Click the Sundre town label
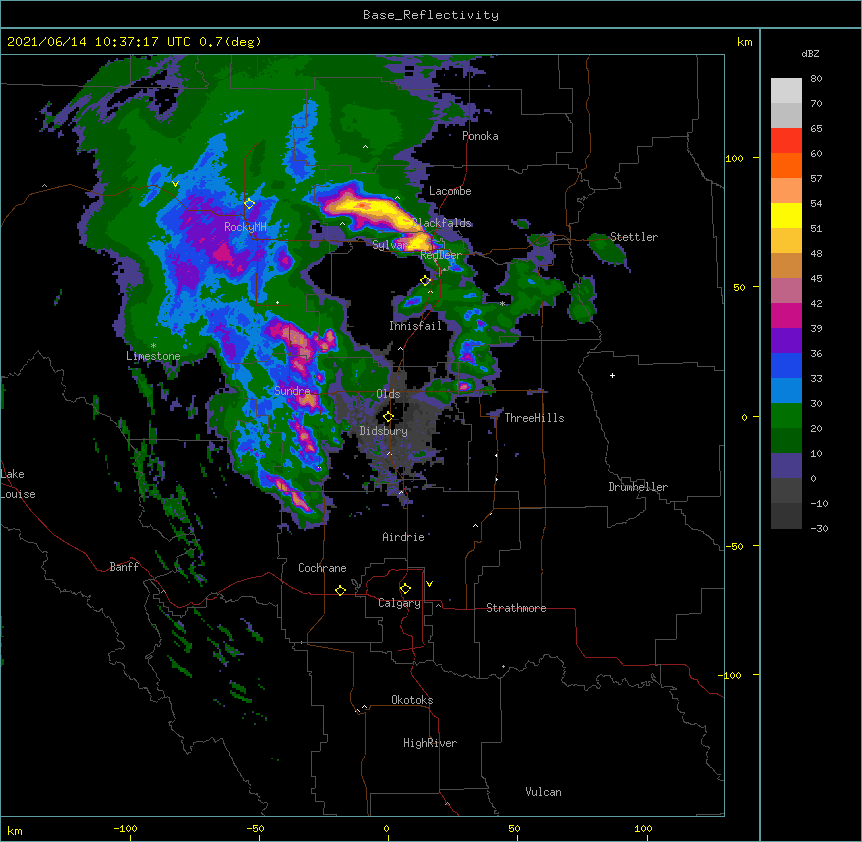This screenshot has height=842, width=862. point(292,391)
